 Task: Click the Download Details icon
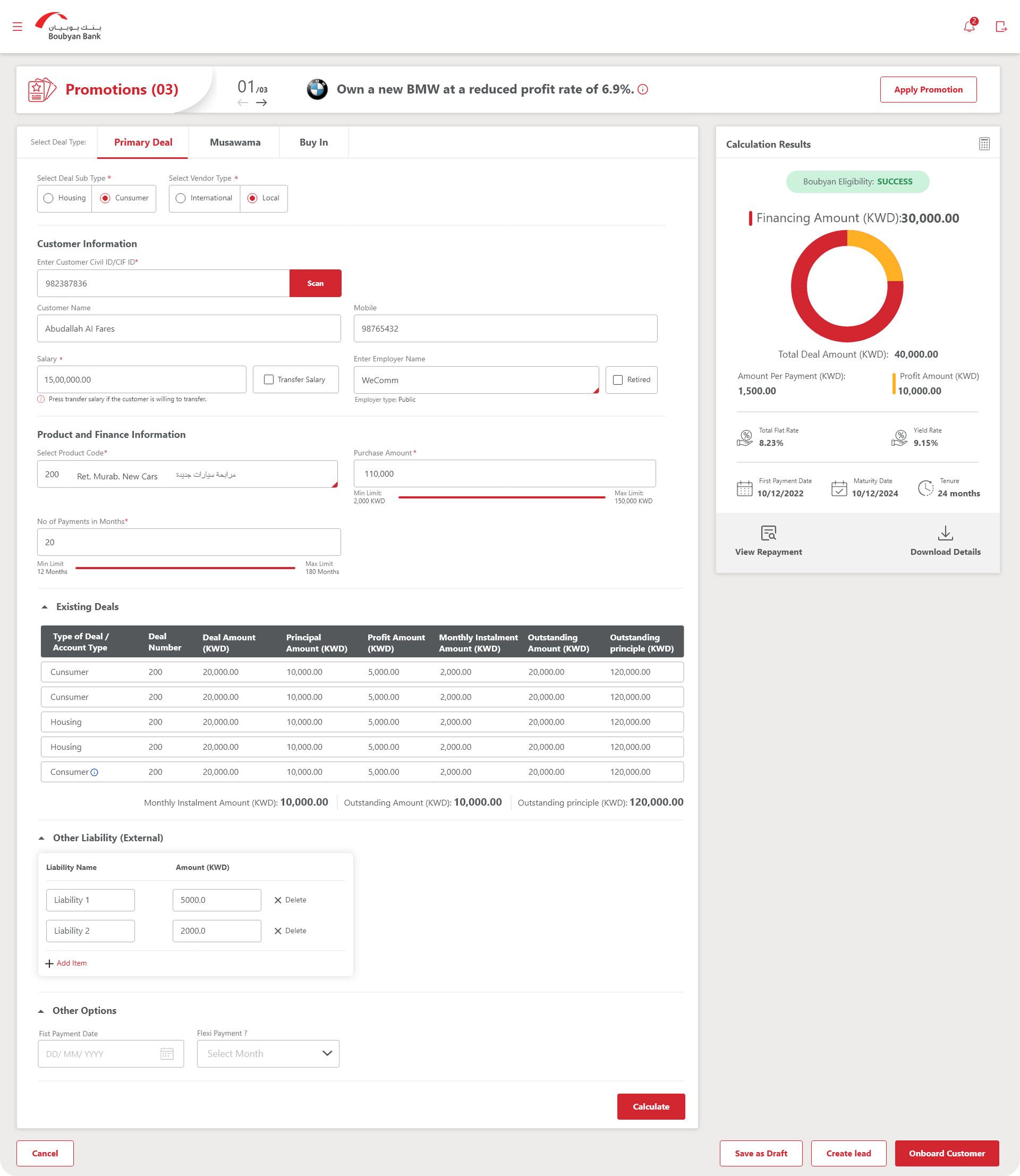[945, 534]
